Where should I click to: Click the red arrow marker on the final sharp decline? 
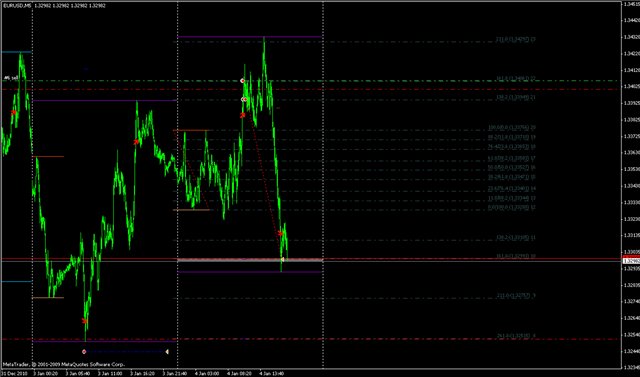[280, 233]
